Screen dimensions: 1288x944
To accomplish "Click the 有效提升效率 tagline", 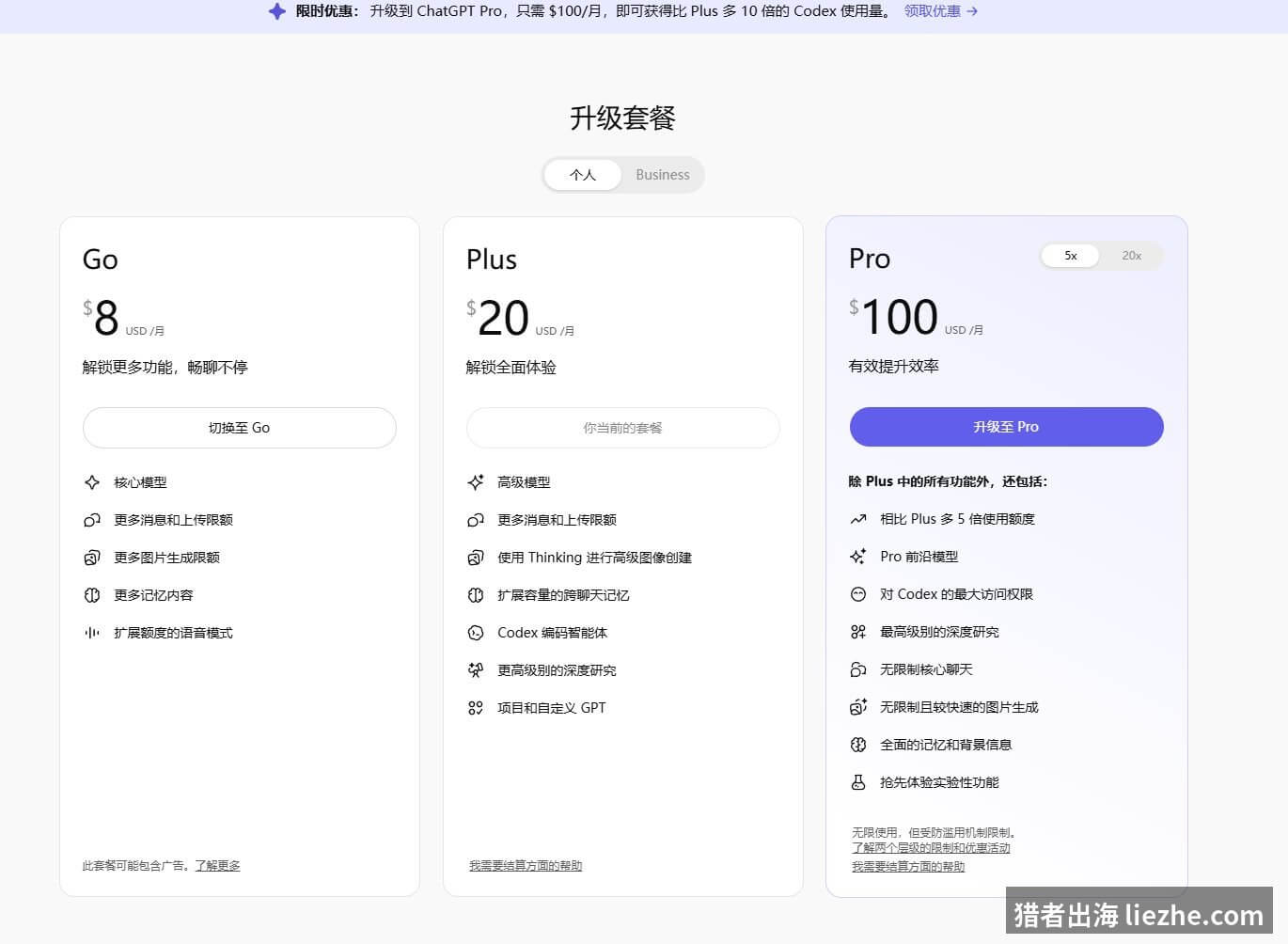I will click(894, 367).
